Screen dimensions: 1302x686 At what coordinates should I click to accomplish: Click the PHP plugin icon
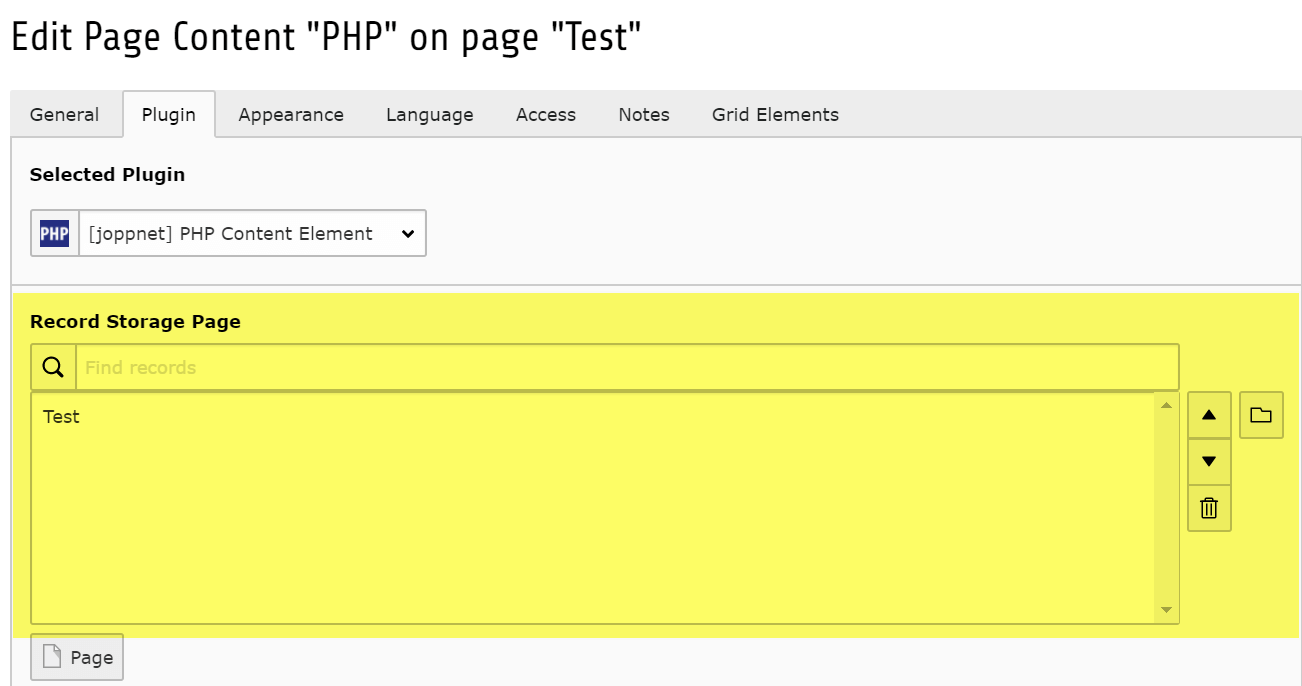(54, 234)
